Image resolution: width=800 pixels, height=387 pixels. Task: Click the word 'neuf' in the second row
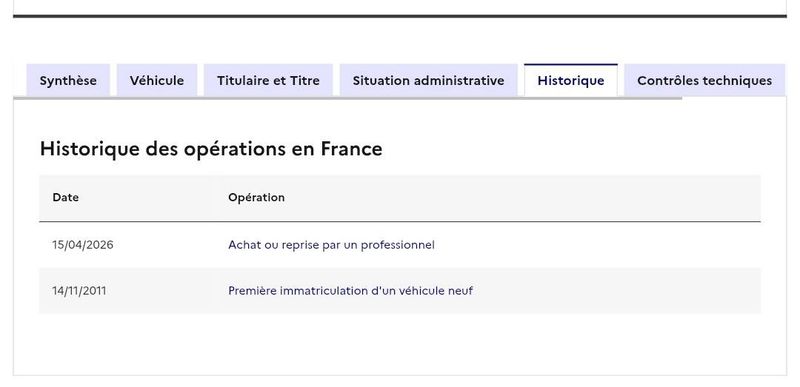[460, 291]
